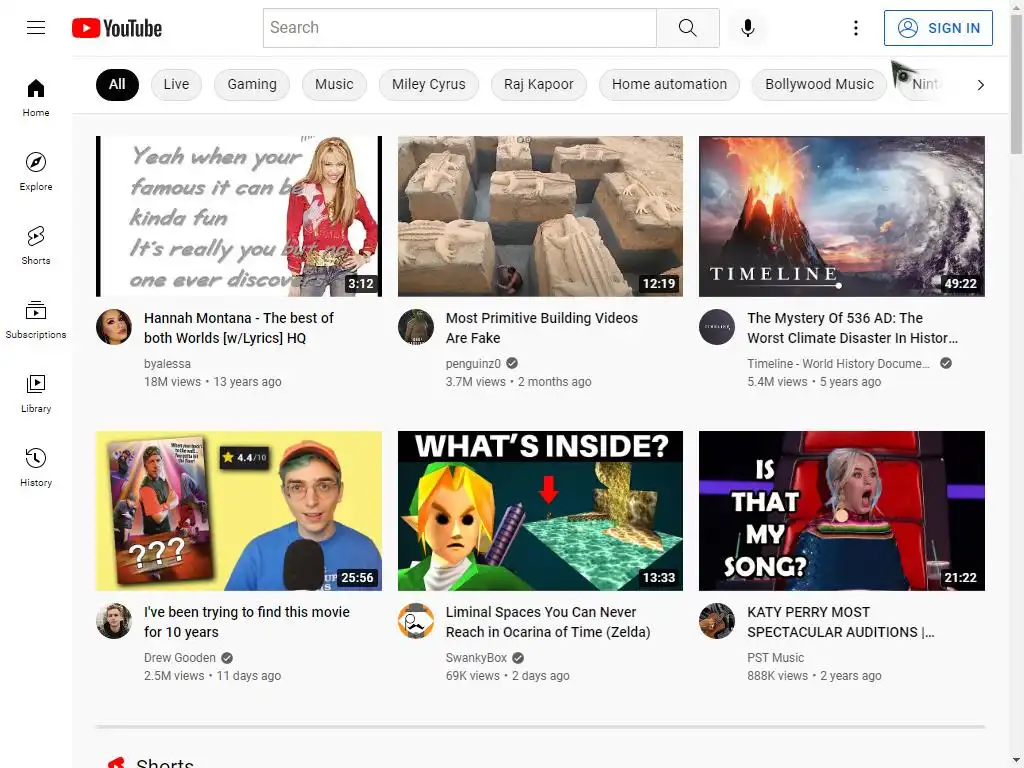Click byalessa channel avatar
The image size is (1024, 768).
tap(114, 327)
